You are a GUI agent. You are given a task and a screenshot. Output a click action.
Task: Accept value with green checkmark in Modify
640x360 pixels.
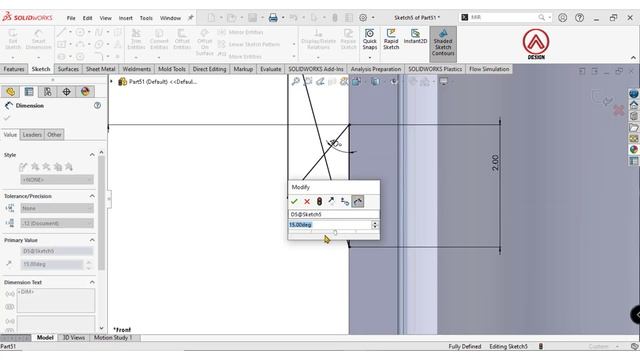tap(294, 201)
